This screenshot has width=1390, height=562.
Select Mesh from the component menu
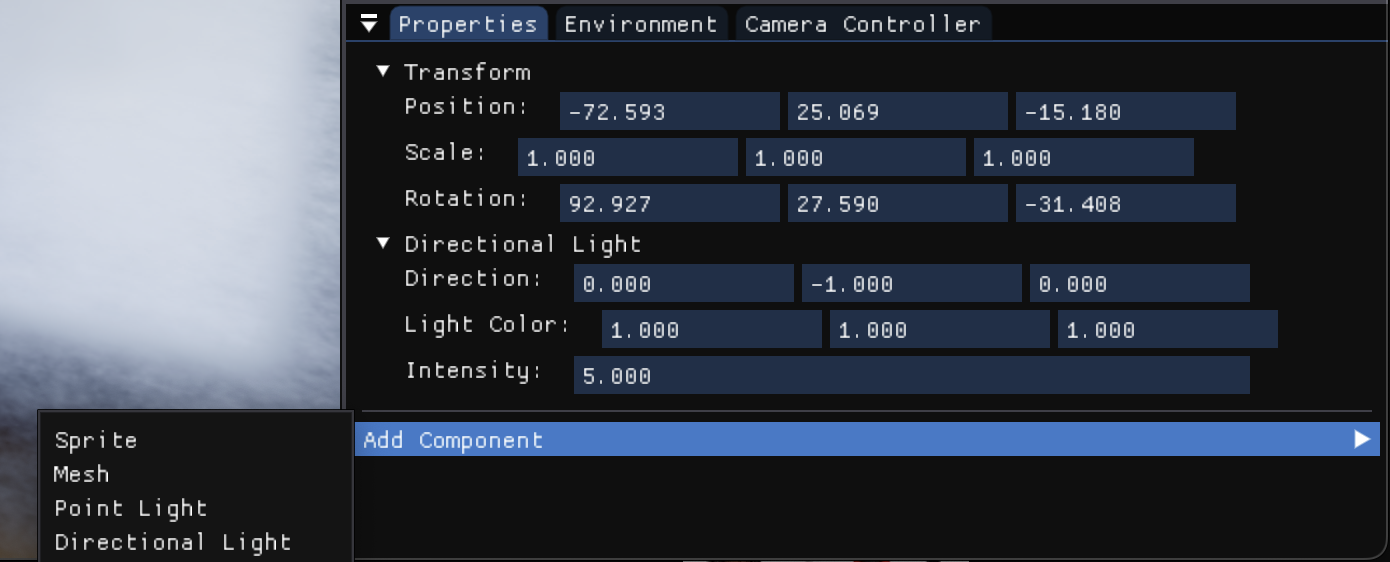point(81,474)
